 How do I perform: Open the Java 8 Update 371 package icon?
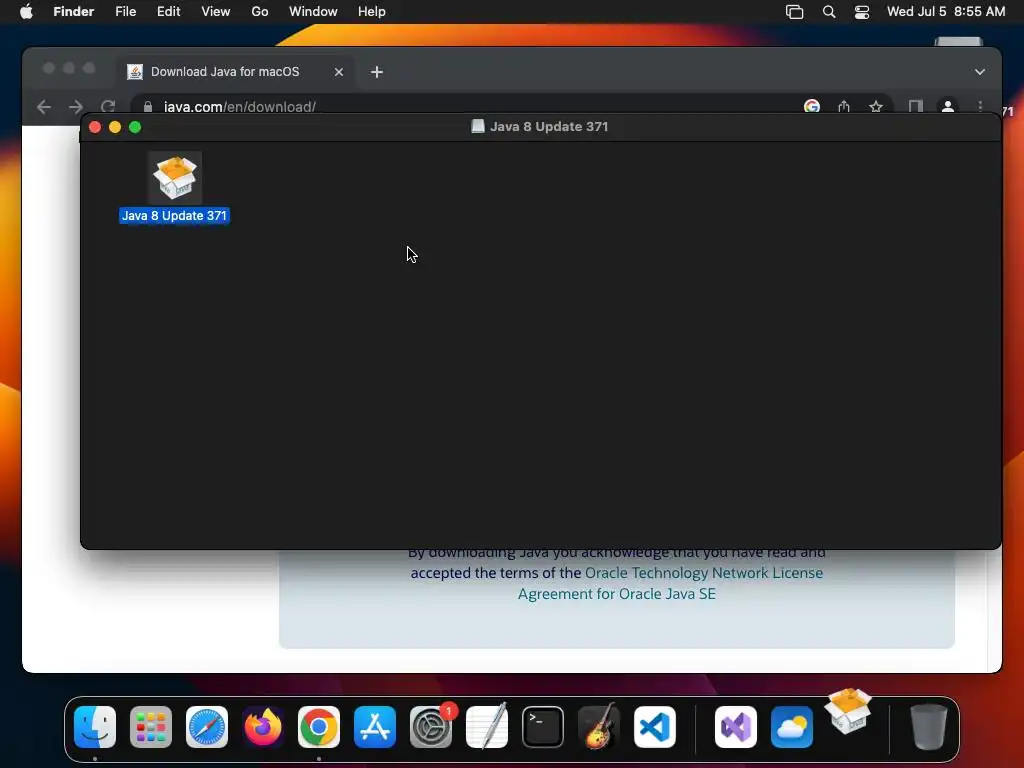point(174,178)
